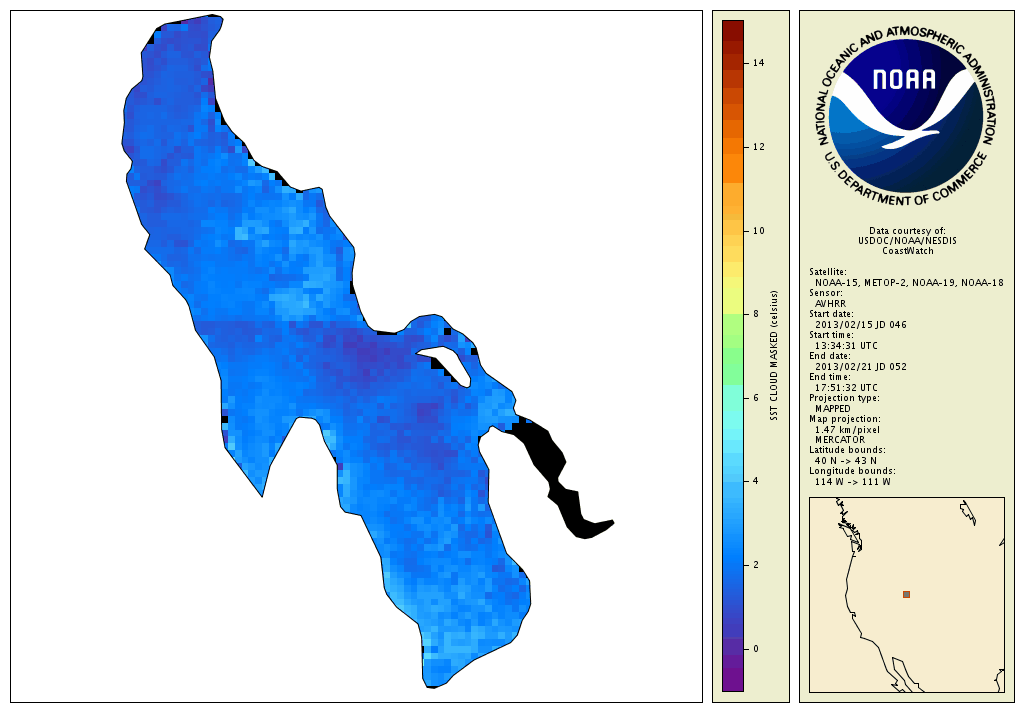
Task: Click the '4' tick label on color scale
Action: click(756, 481)
